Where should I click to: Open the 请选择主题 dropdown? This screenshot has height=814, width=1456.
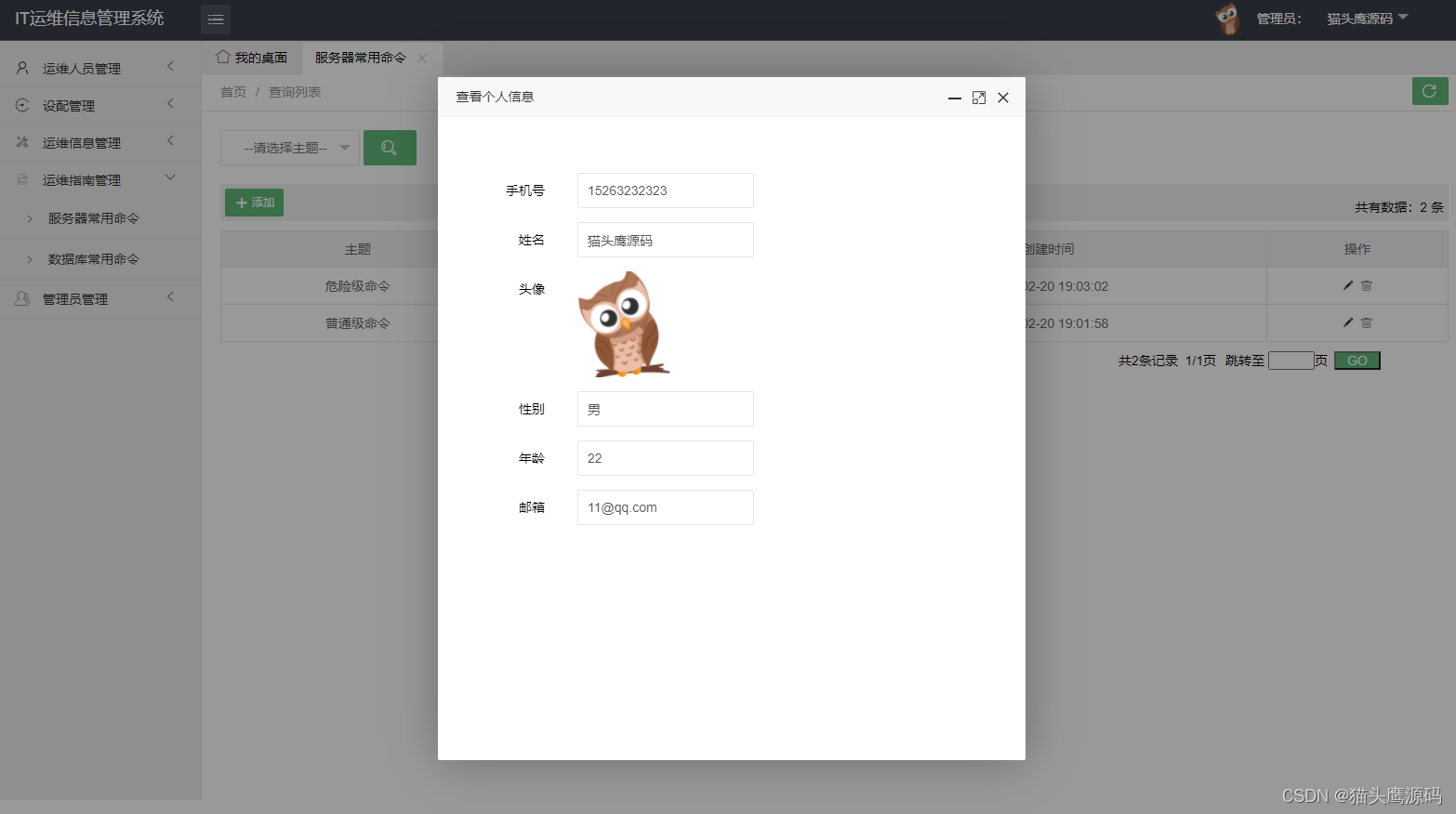290,148
